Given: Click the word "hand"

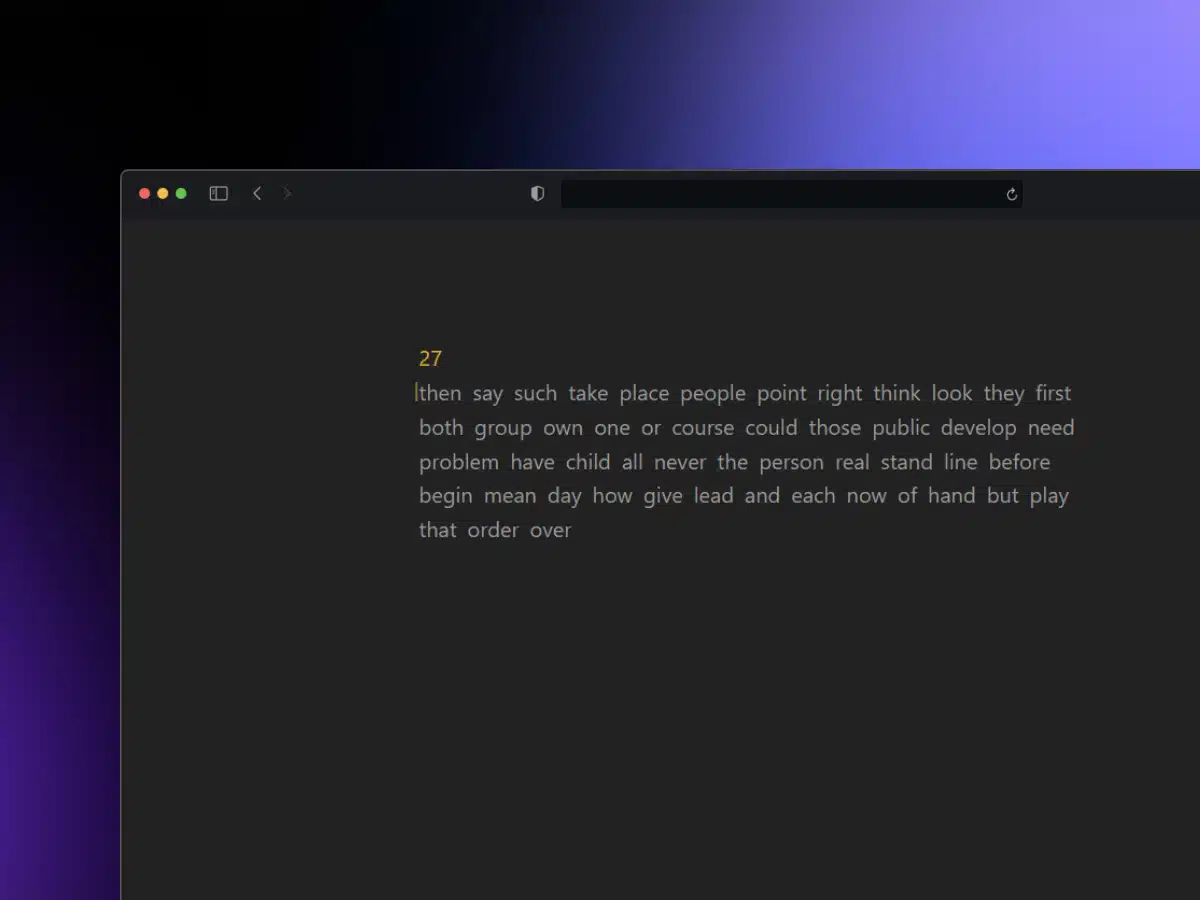Looking at the screenshot, I should pos(951,496).
